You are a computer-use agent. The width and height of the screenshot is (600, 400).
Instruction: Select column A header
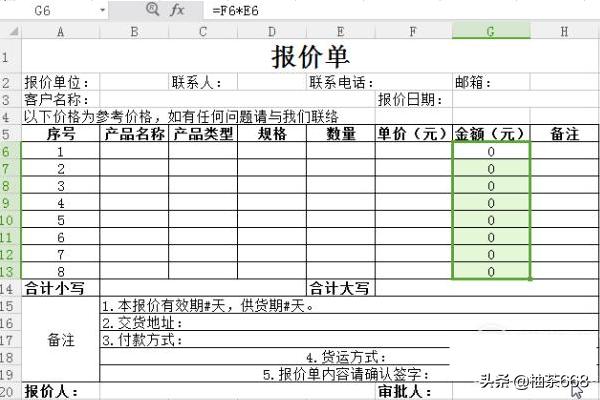tap(60, 32)
